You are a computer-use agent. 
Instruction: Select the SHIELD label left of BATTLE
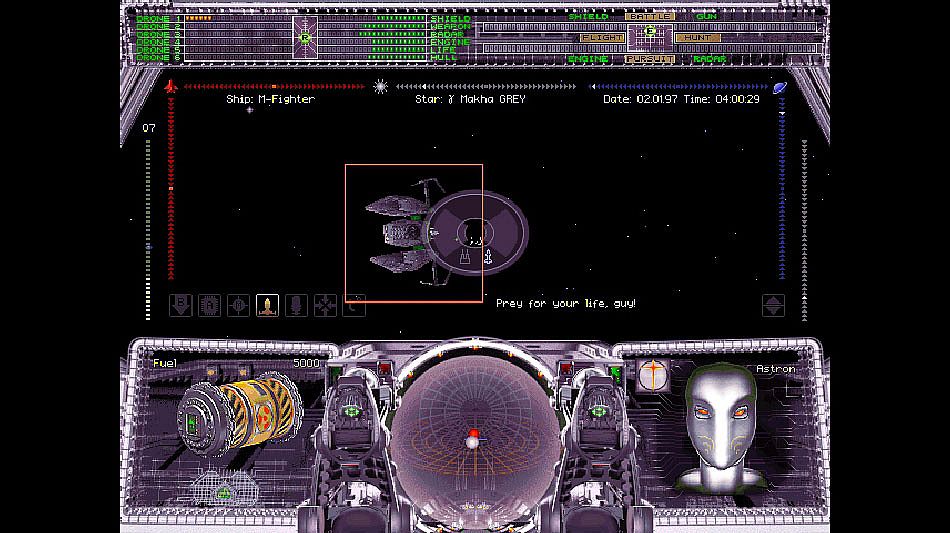(588, 16)
